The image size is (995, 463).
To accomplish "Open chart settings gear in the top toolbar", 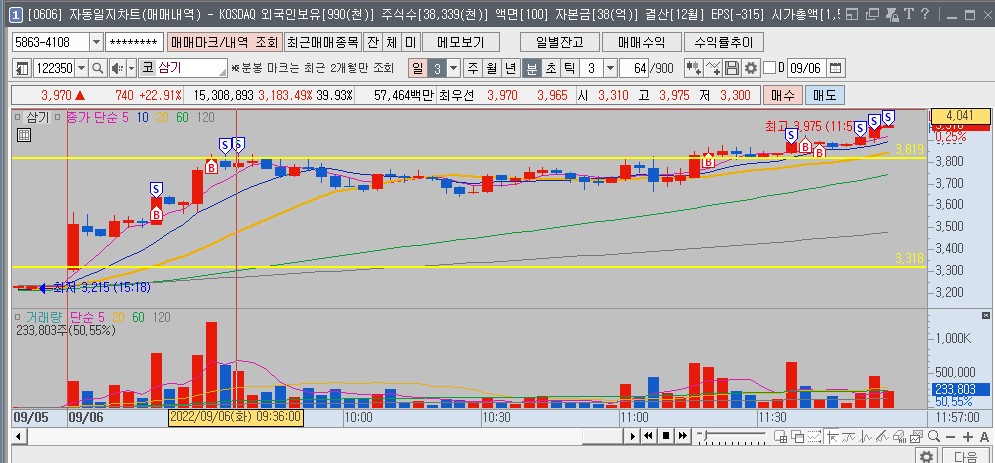I will (751, 68).
